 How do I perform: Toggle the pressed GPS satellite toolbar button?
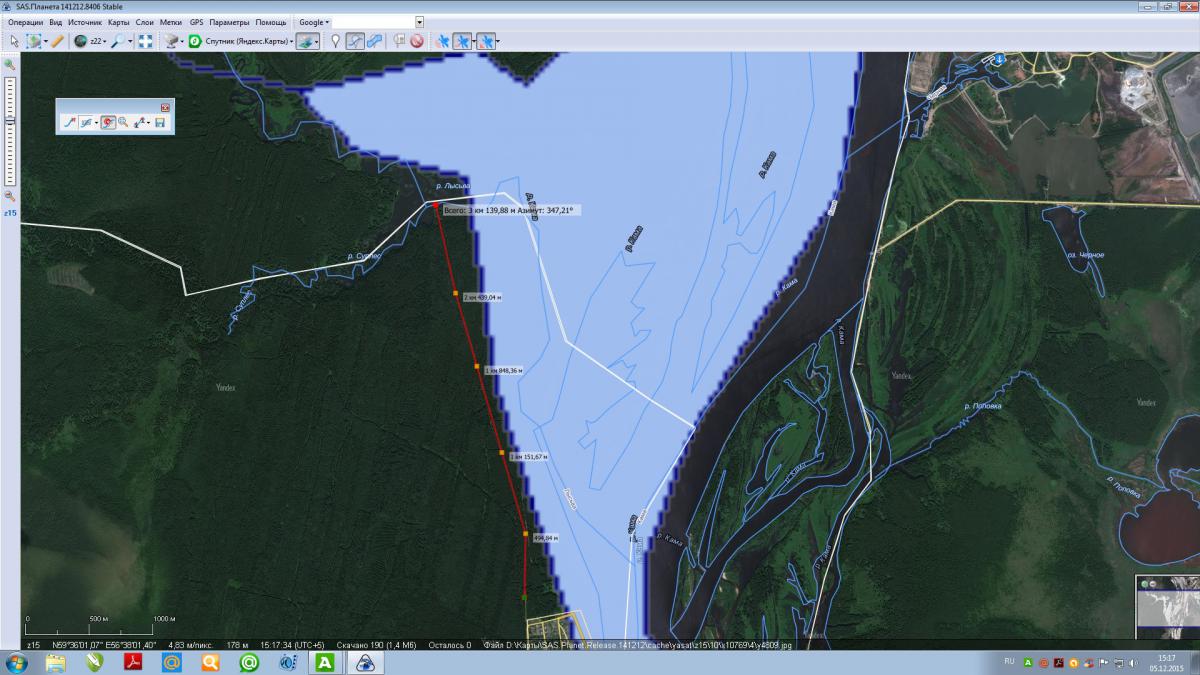click(462, 41)
